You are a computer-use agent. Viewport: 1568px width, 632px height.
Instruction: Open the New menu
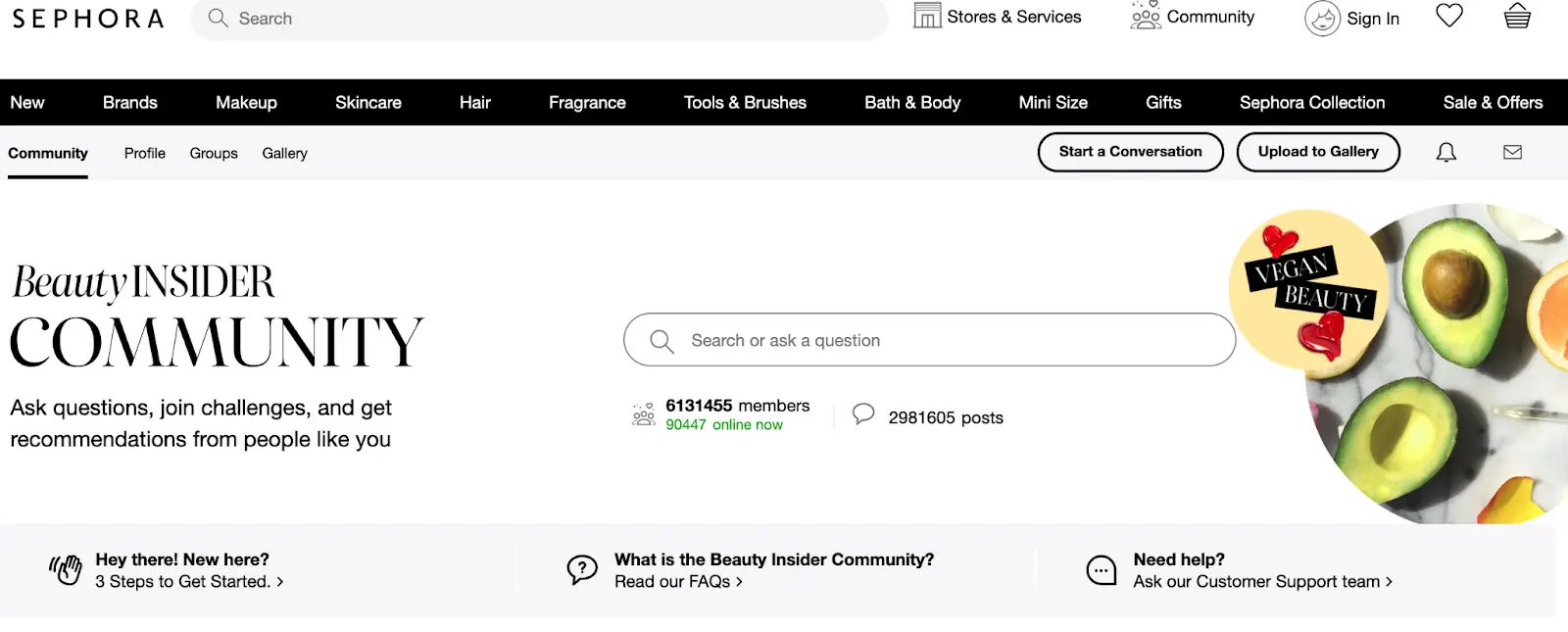[27, 102]
